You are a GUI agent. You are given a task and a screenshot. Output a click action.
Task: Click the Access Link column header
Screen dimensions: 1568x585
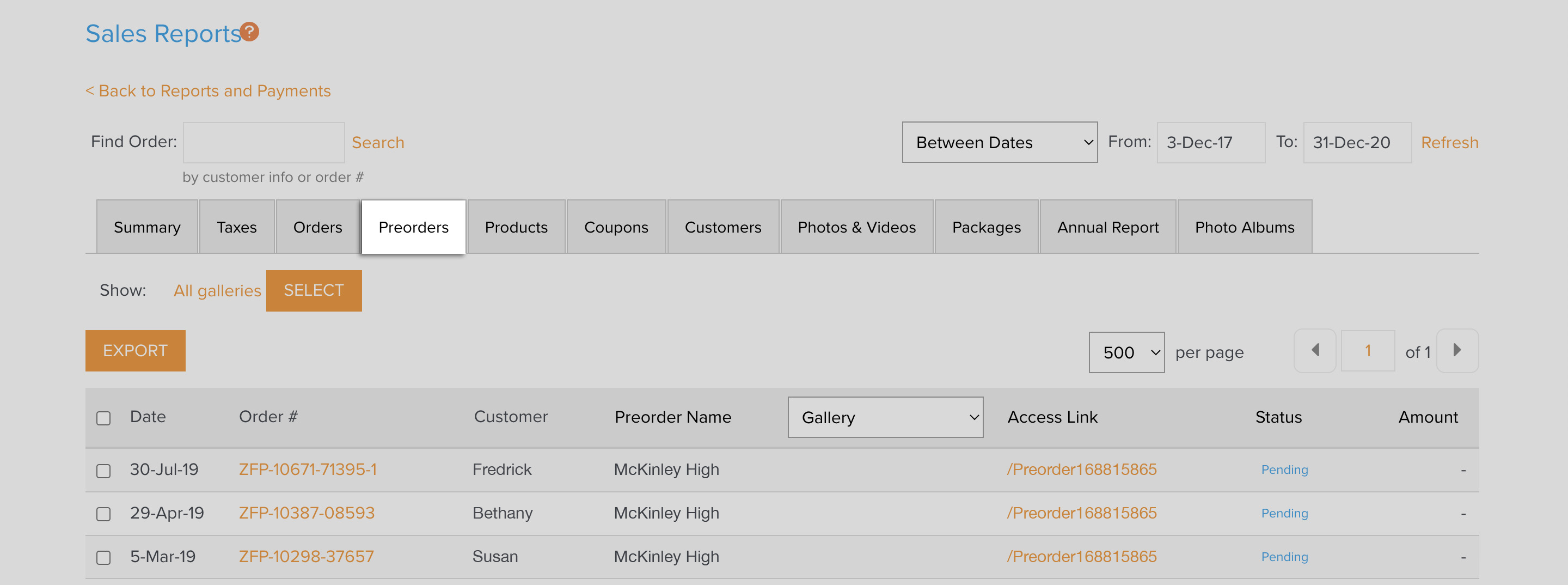(1052, 417)
